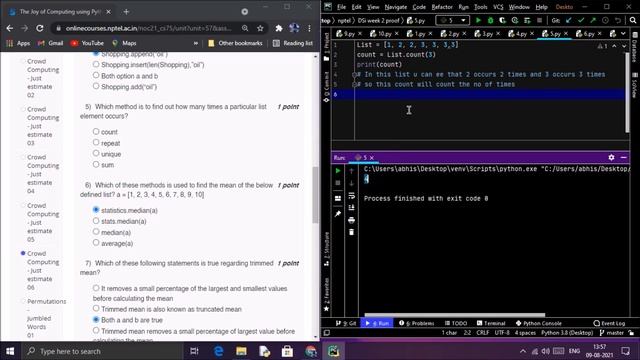Click the zoom magnifier in Chrome address bar
The height and width of the screenshot is (360, 640).
[x=245, y=28]
